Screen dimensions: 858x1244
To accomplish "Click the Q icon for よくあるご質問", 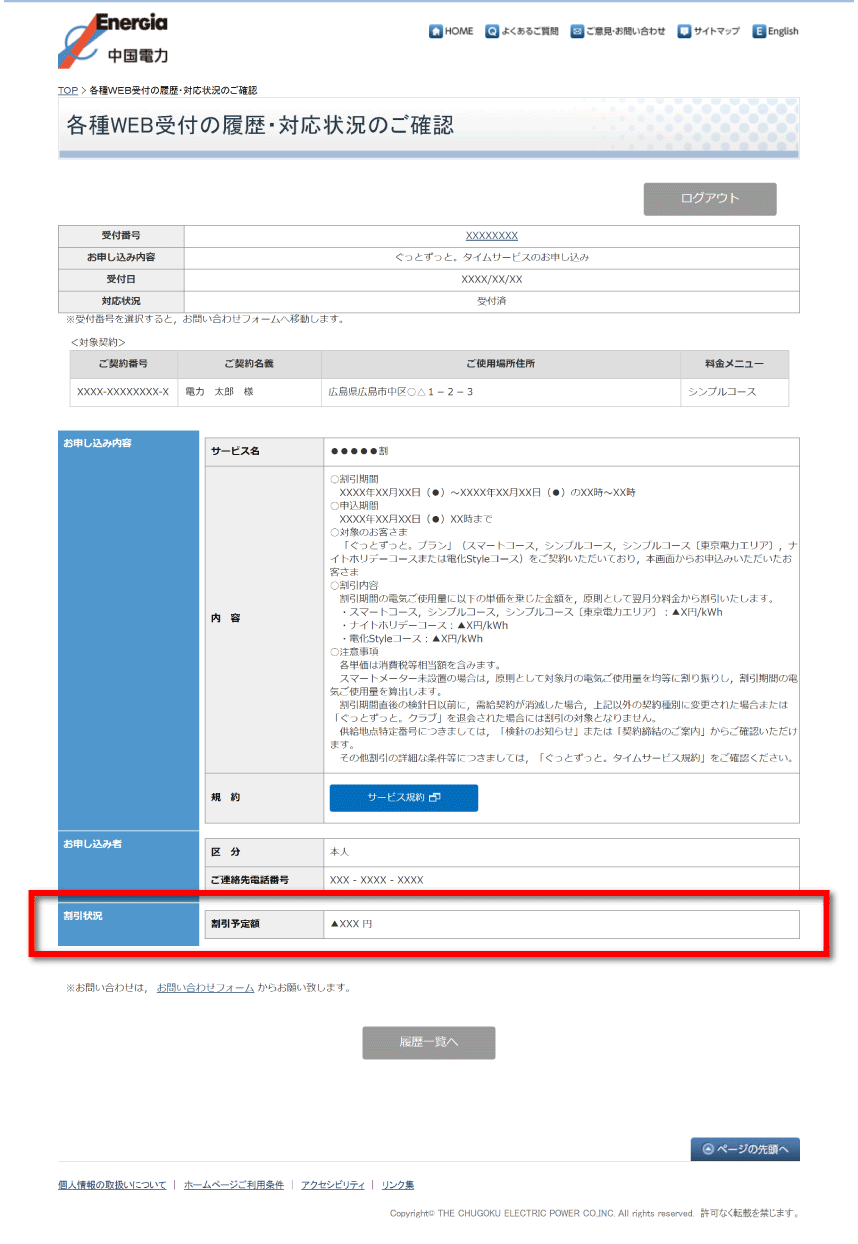I will [x=492, y=31].
